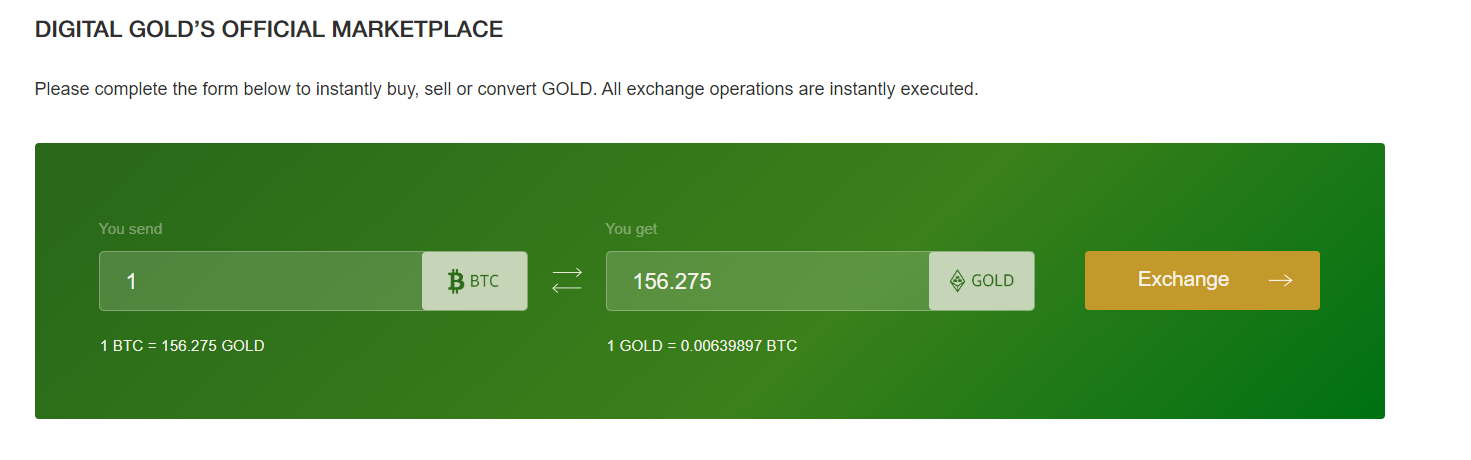Click the "You get" label
1471x460 pixels.
click(x=631, y=229)
